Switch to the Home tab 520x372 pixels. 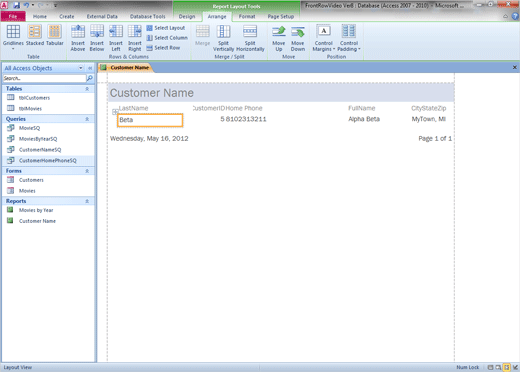(40, 16)
